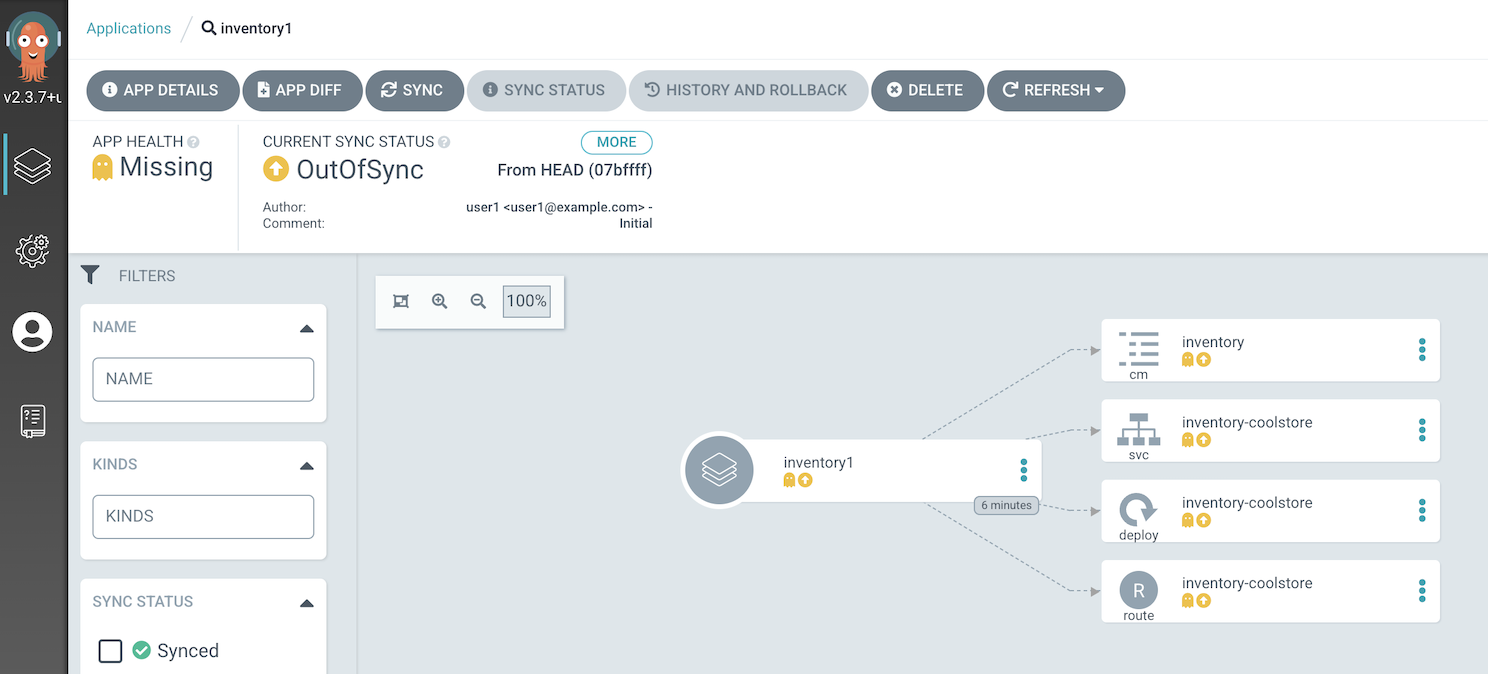The height and width of the screenshot is (674, 1488).
Task: Click the MORE sync status button
Action: coord(616,142)
